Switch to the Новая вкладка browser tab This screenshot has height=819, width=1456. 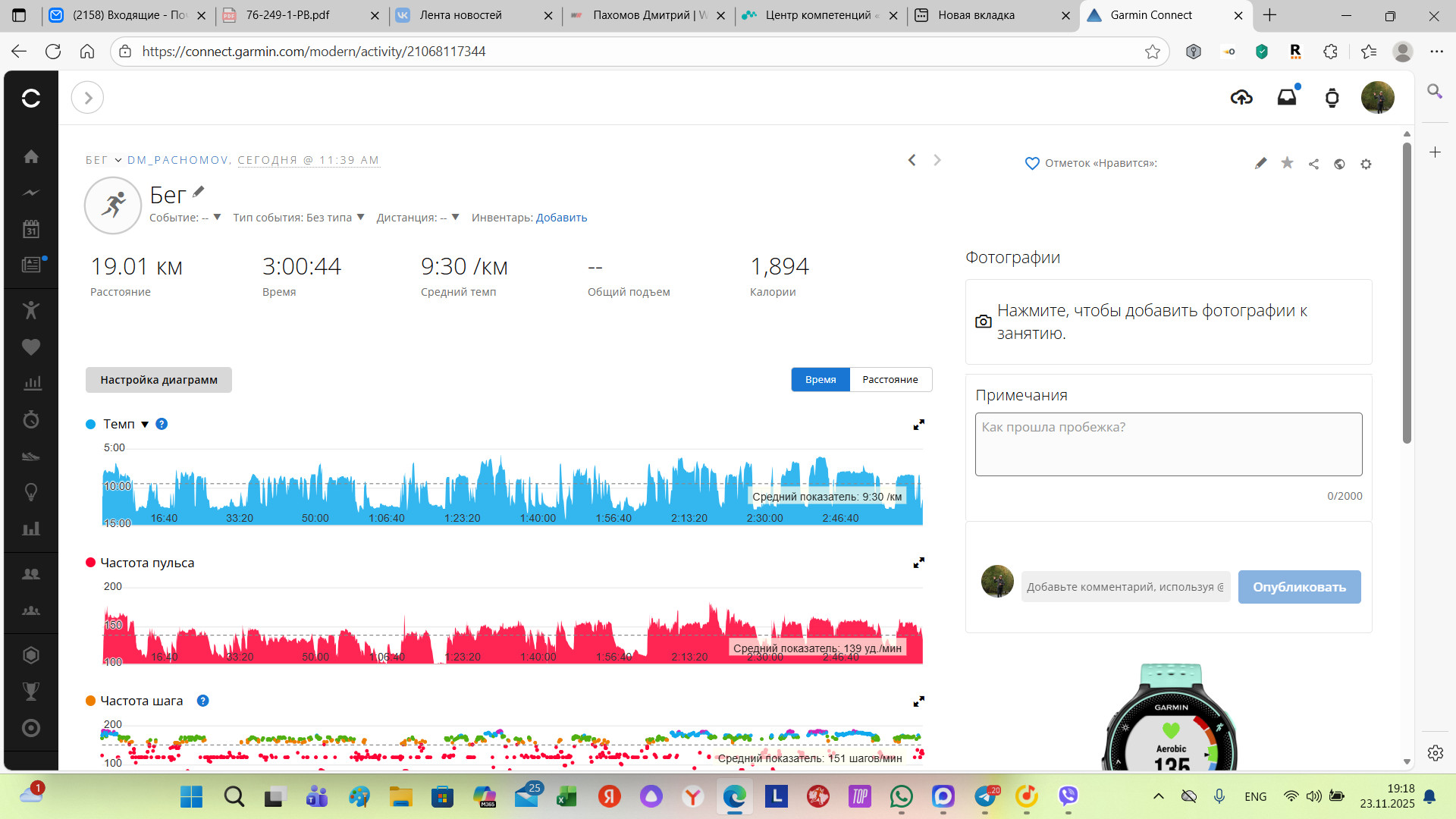993,15
